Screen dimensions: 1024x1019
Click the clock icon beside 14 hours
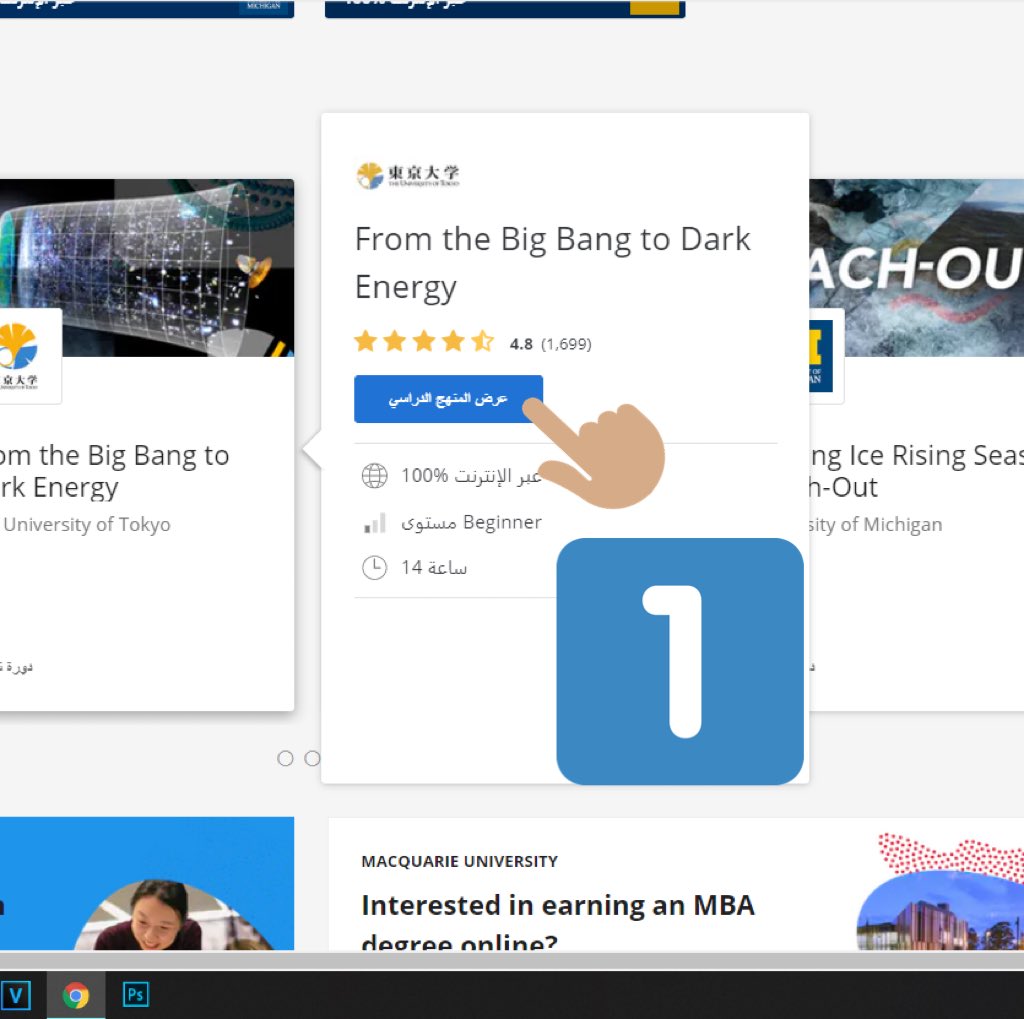[x=374, y=568]
